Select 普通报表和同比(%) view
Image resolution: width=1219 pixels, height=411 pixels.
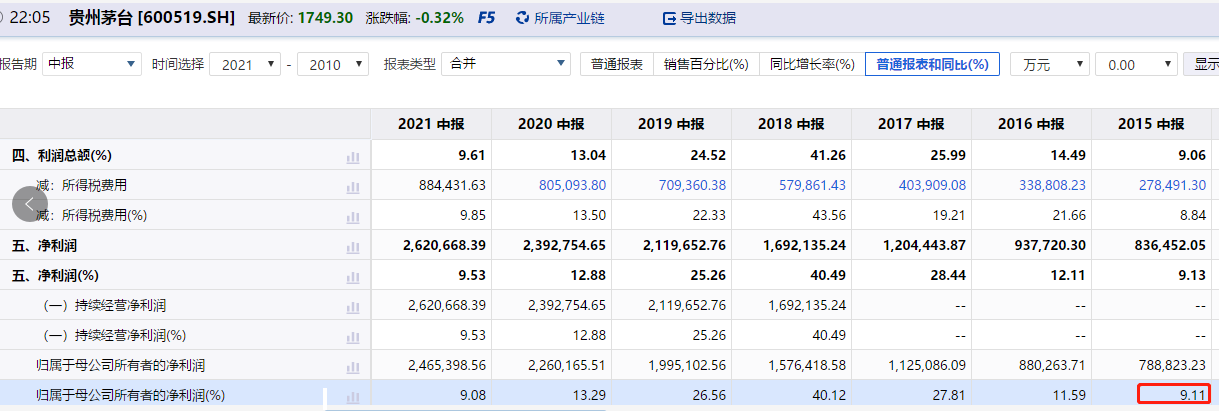932,64
